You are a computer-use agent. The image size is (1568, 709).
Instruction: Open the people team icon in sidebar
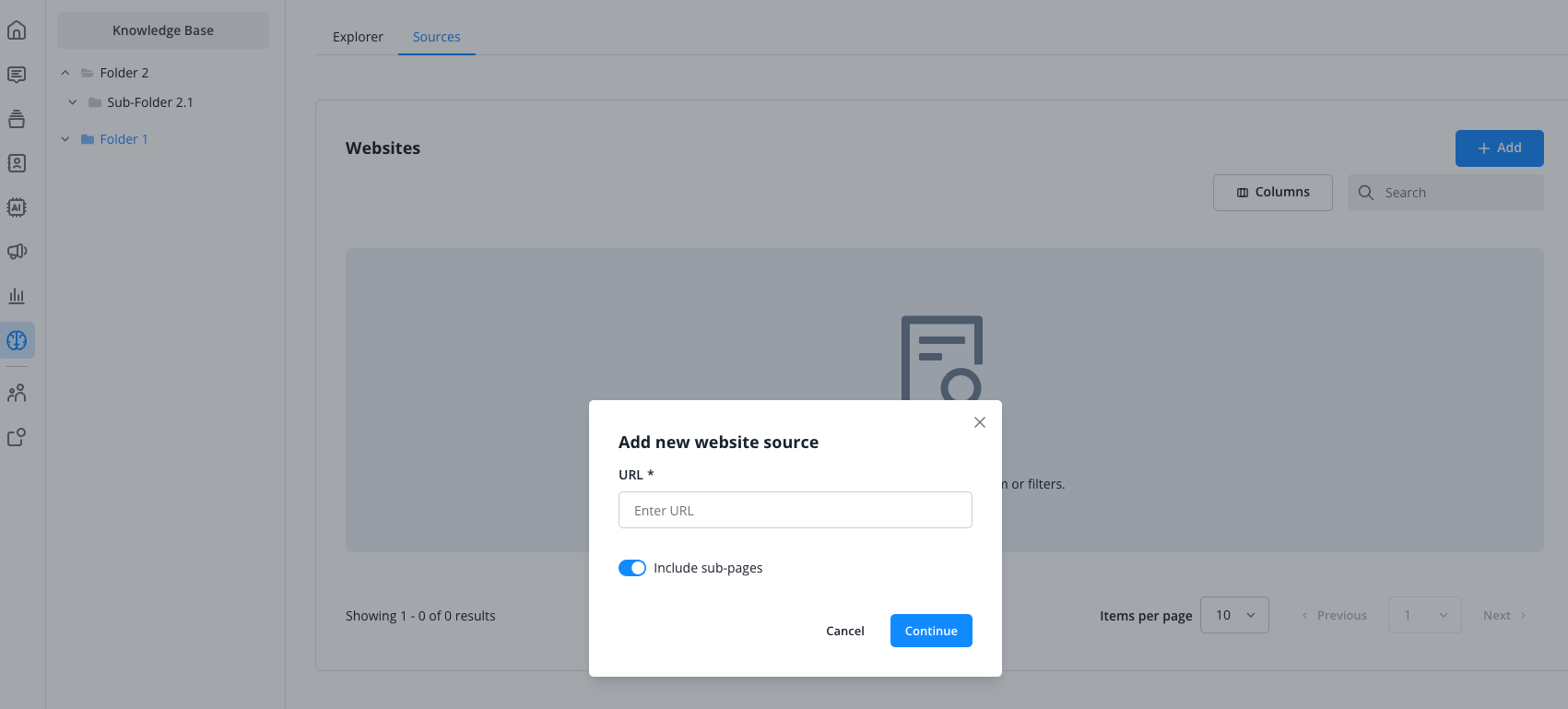click(17, 394)
